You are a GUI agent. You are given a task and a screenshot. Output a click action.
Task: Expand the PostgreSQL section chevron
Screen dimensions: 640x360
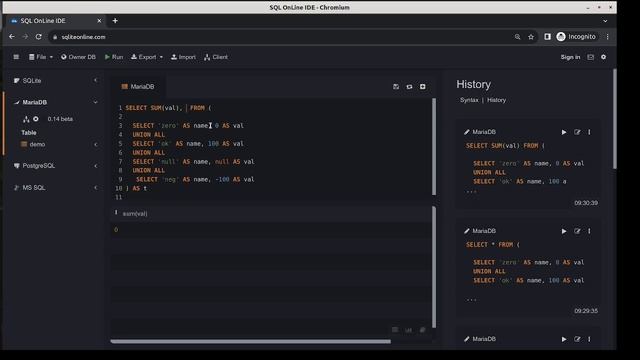point(96,166)
